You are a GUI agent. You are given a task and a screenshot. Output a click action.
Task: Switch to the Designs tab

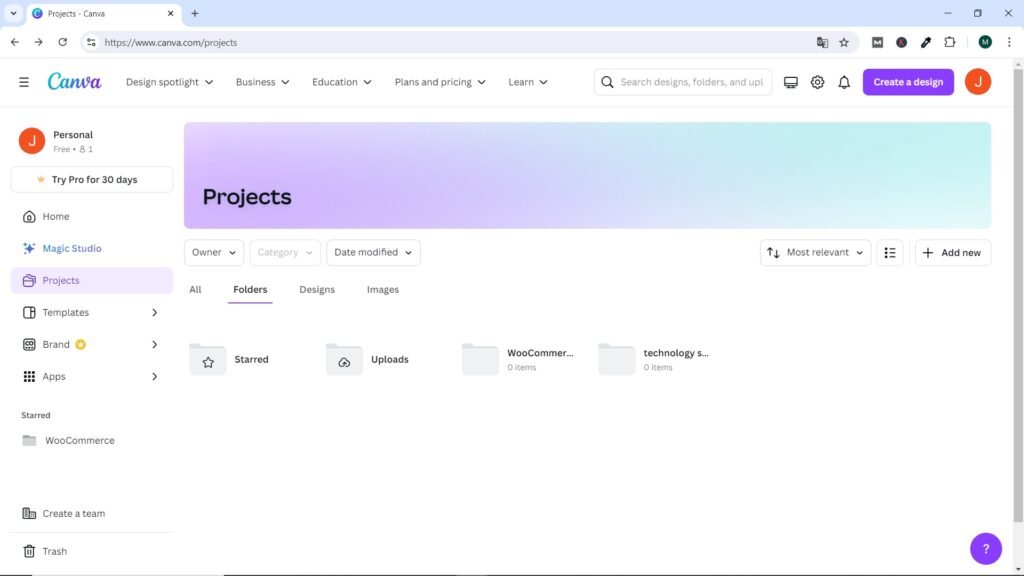coord(317,290)
